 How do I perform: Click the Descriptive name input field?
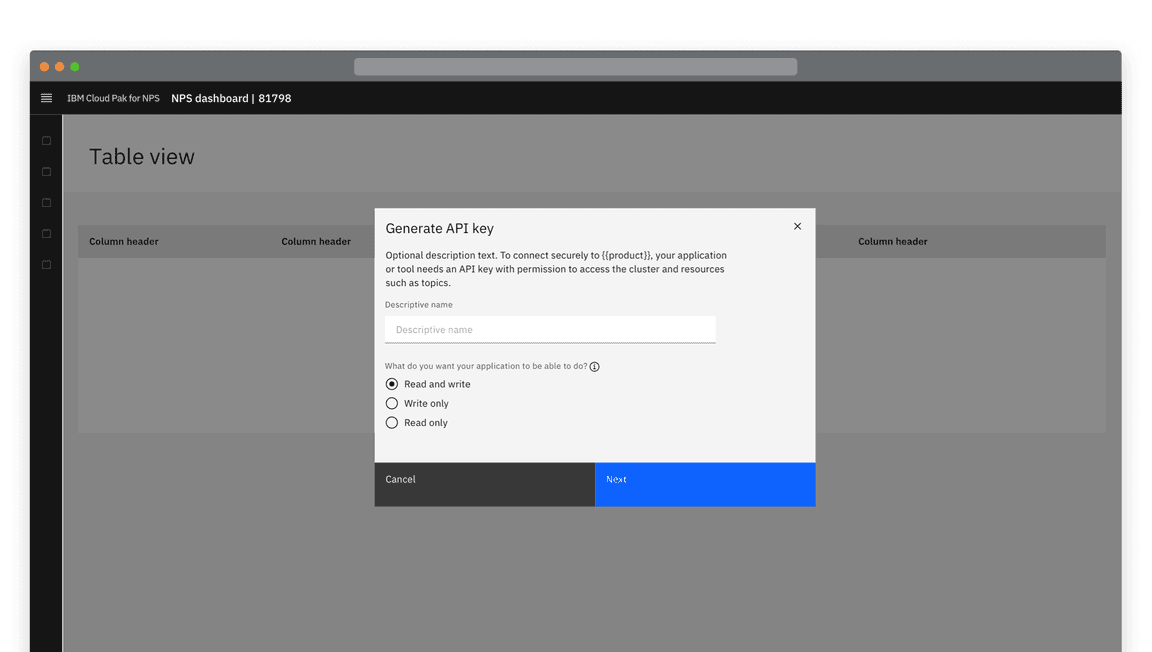[550, 329]
